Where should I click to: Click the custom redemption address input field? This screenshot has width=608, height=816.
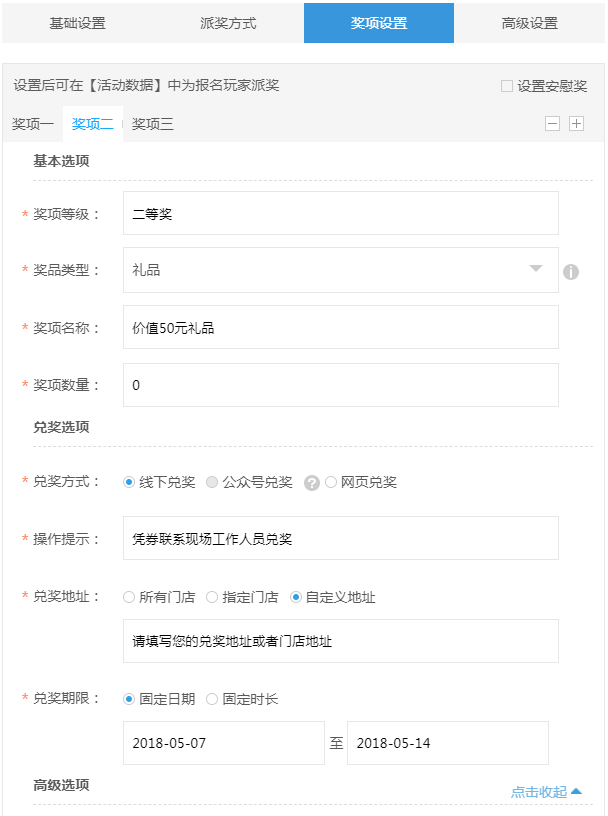[341, 641]
